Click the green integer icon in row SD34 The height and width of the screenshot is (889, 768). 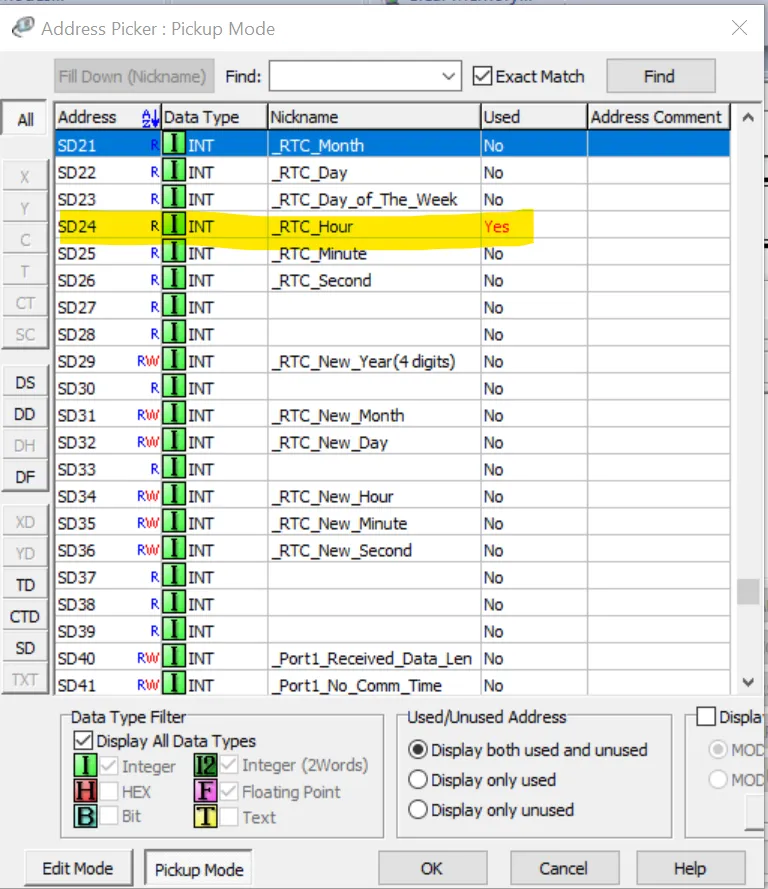174,496
